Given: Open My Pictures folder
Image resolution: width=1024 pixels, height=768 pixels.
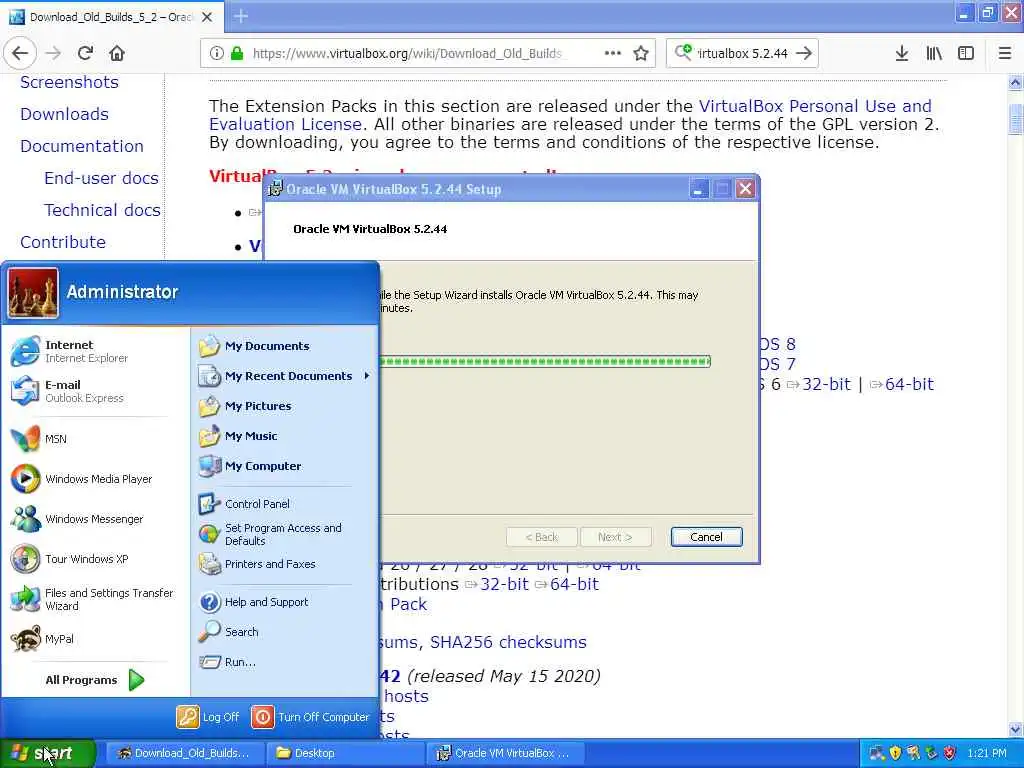Looking at the screenshot, I should tap(285, 406).
